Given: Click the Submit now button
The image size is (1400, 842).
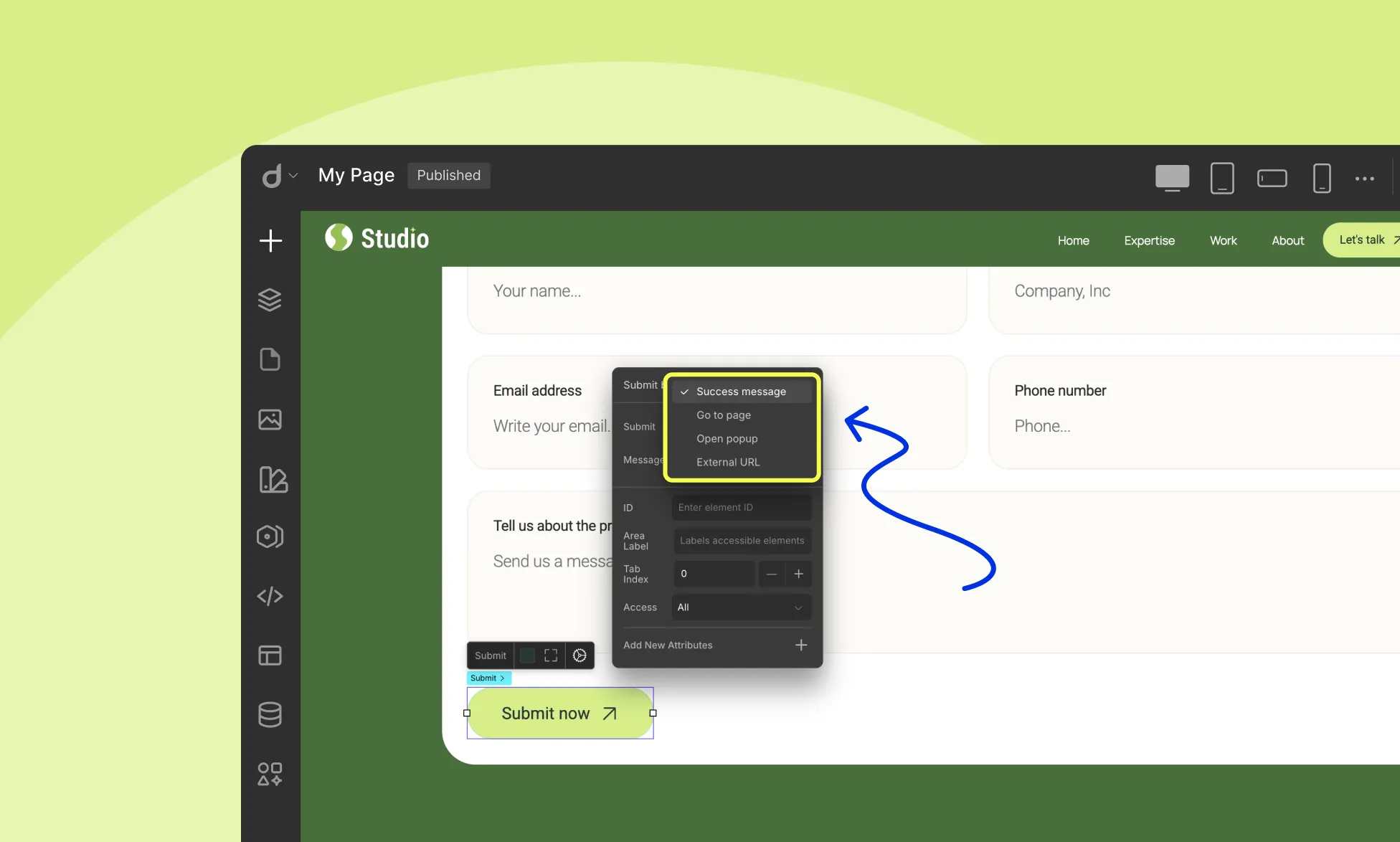Looking at the screenshot, I should (x=559, y=713).
